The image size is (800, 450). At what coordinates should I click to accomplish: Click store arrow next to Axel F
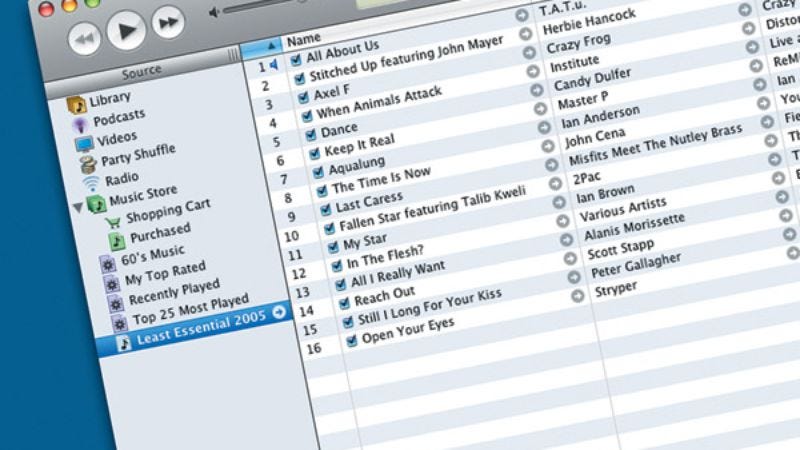click(529, 53)
